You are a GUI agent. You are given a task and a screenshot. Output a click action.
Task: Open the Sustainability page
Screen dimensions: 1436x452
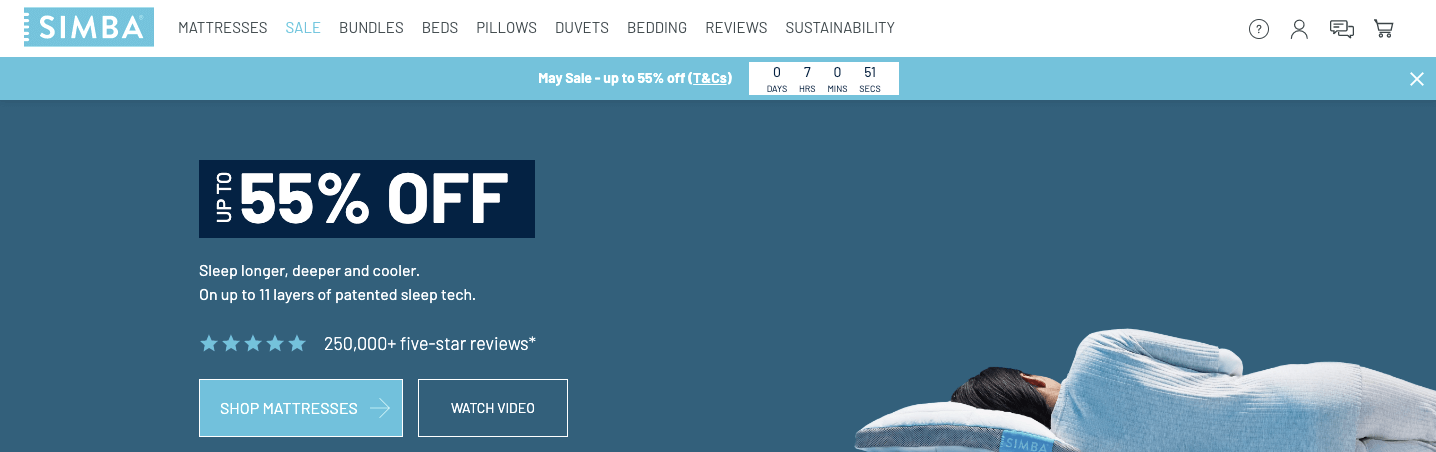pyautogui.click(x=840, y=28)
